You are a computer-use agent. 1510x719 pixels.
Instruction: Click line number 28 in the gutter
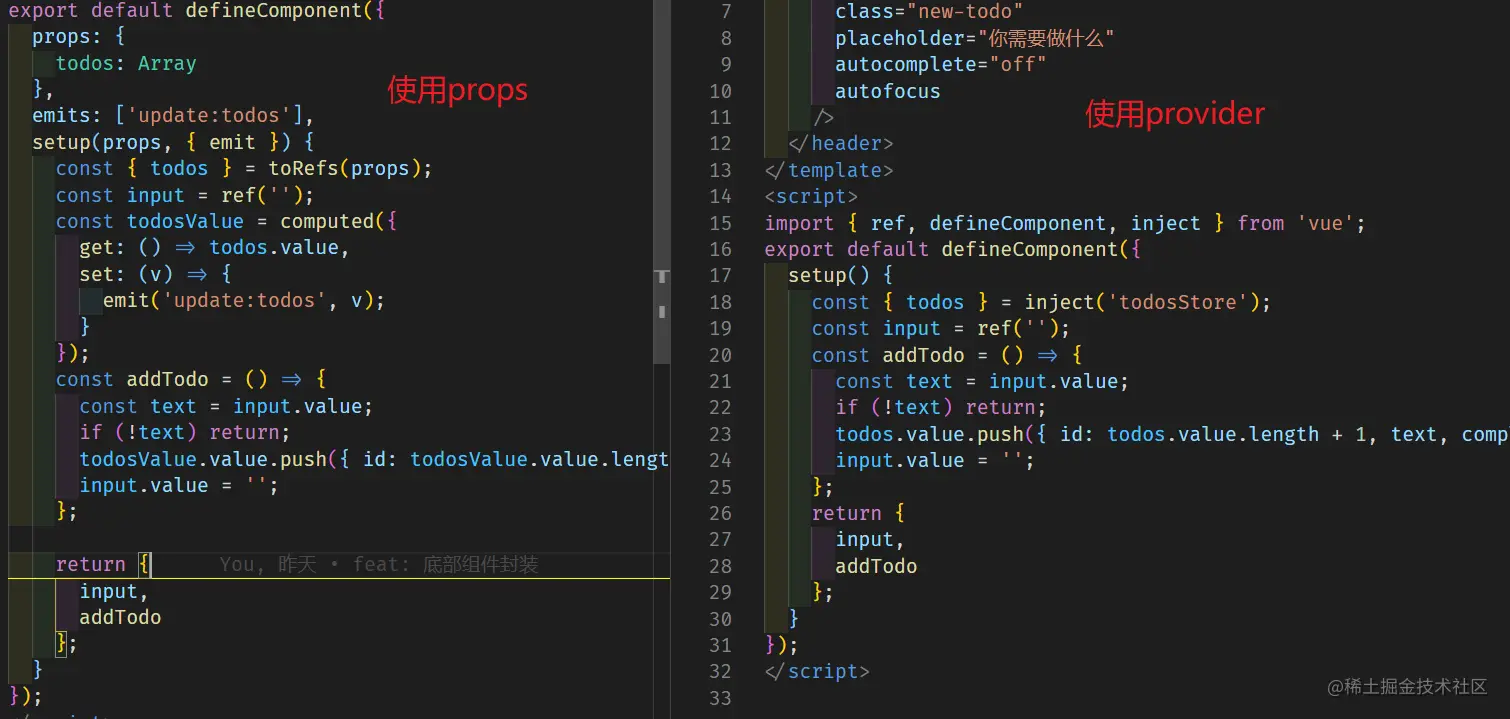click(x=720, y=566)
